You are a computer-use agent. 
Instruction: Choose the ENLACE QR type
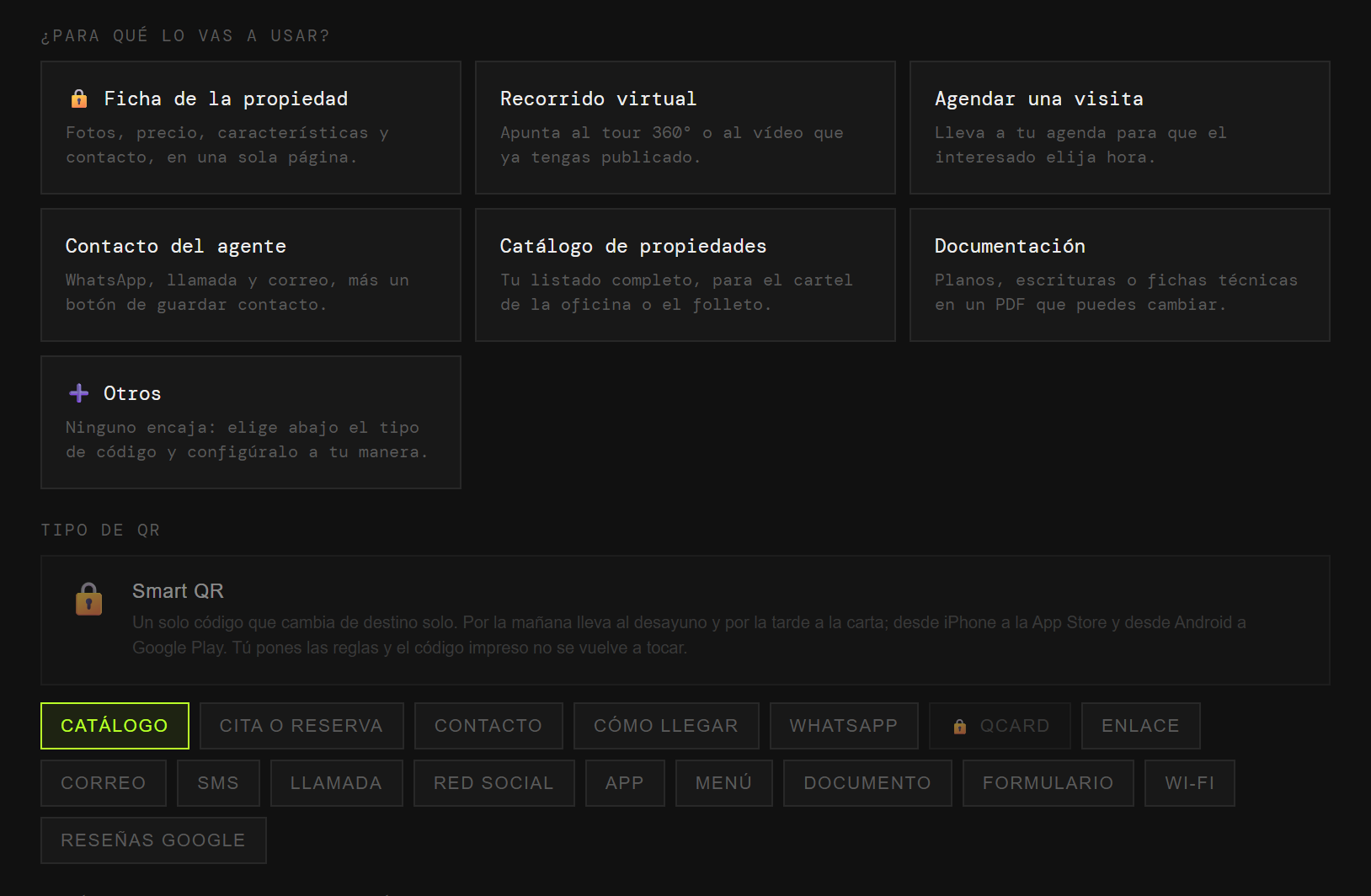[1141, 726]
